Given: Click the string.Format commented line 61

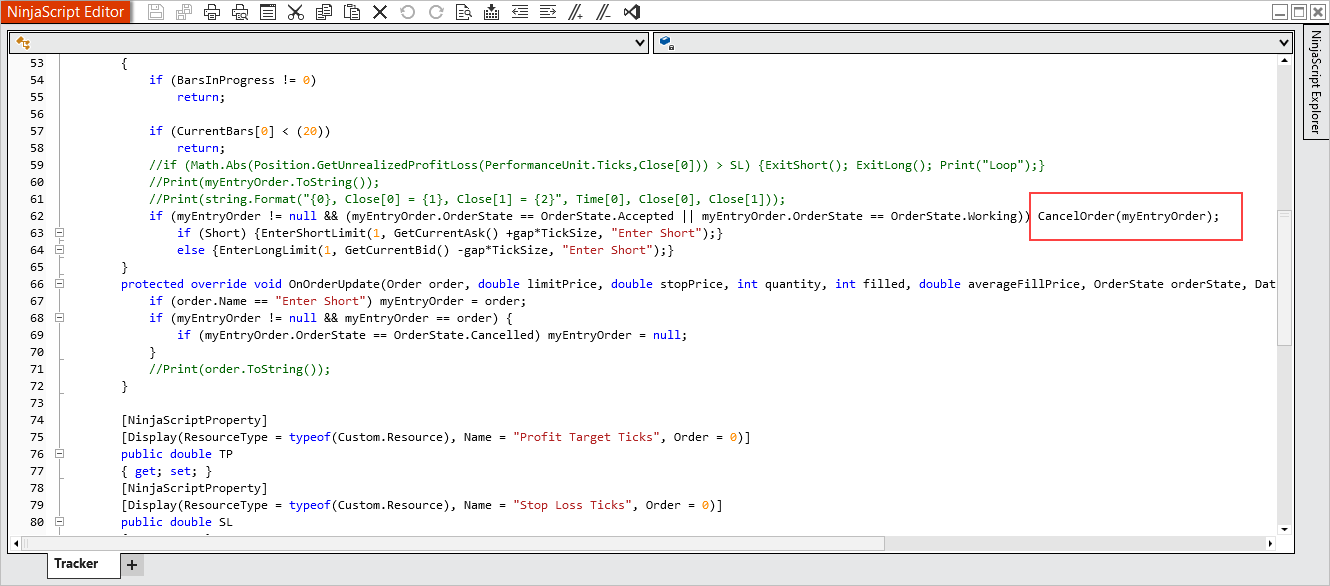Looking at the screenshot, I should 468,199.
